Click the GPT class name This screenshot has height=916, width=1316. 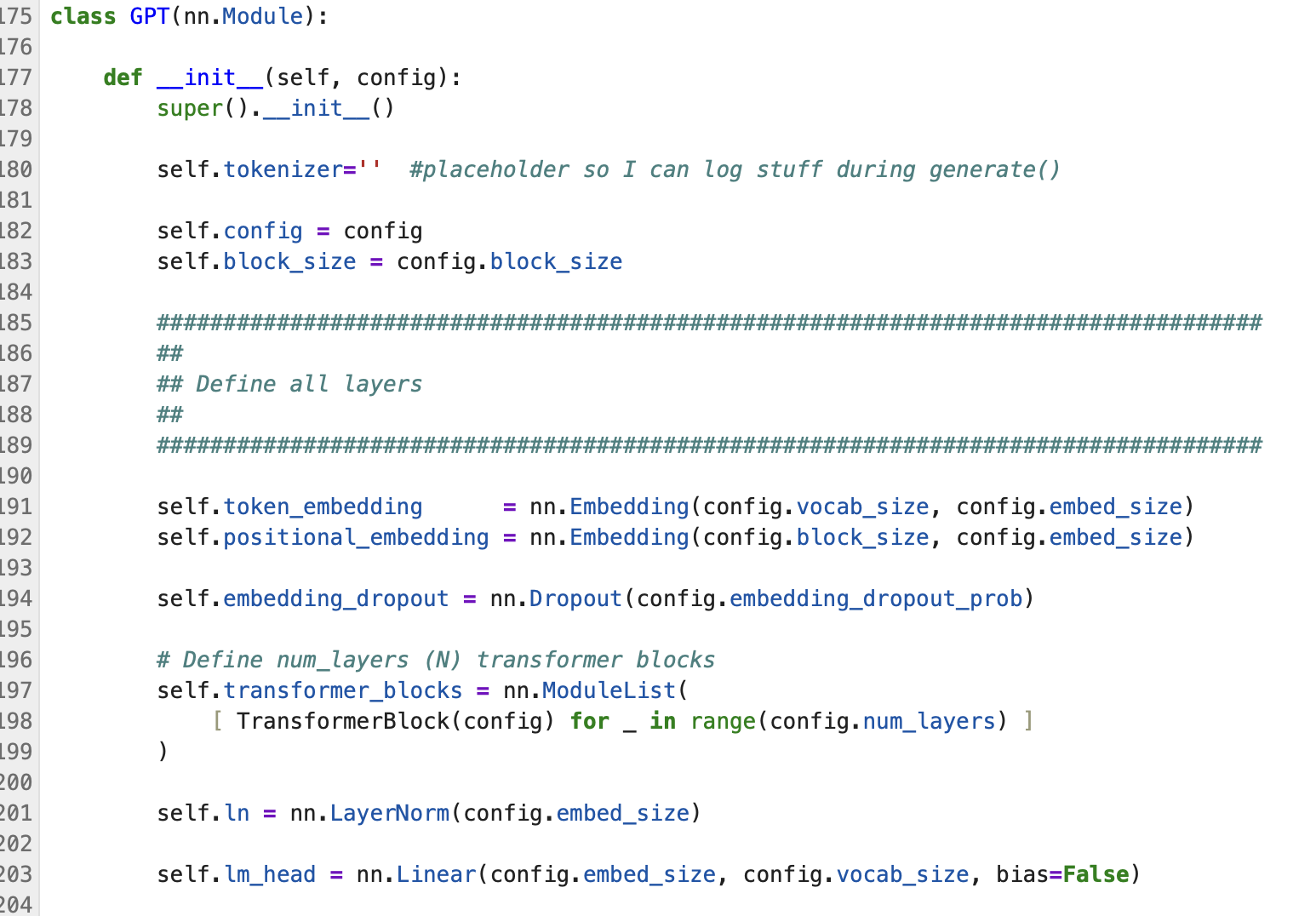pos(150,16)
